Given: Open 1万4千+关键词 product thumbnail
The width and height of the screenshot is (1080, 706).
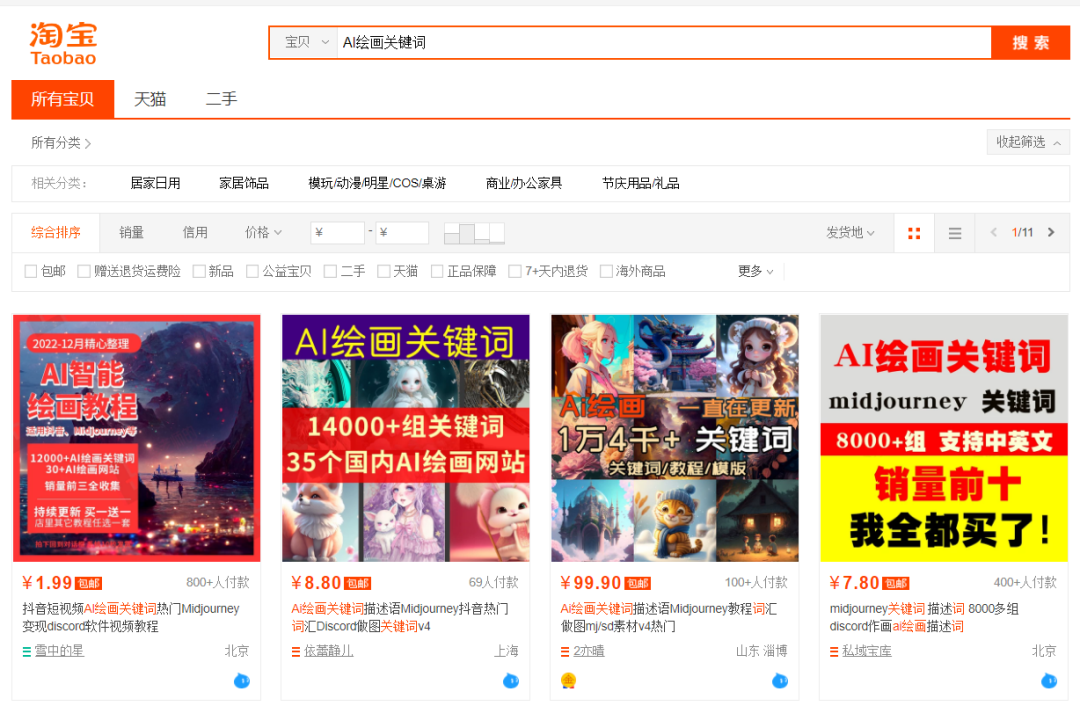Looking at the screenshot, I should (x=675, y=438).
